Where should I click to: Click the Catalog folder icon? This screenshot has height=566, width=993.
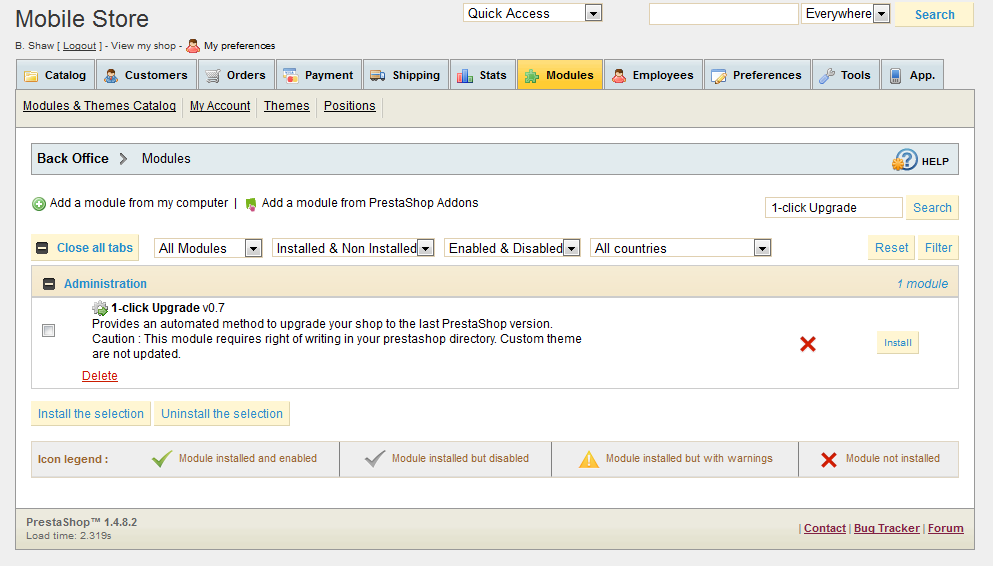31,76
